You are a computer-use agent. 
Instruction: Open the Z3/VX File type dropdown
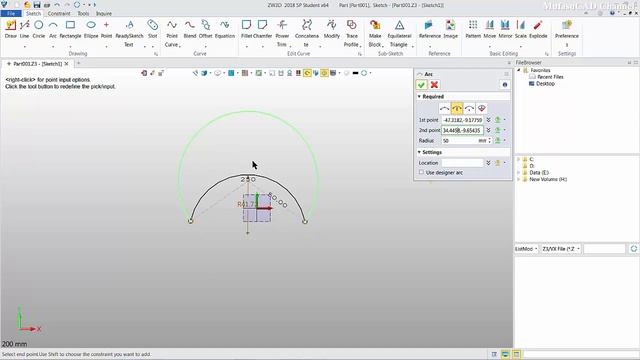pyautogui.click(x=561, y=249)
